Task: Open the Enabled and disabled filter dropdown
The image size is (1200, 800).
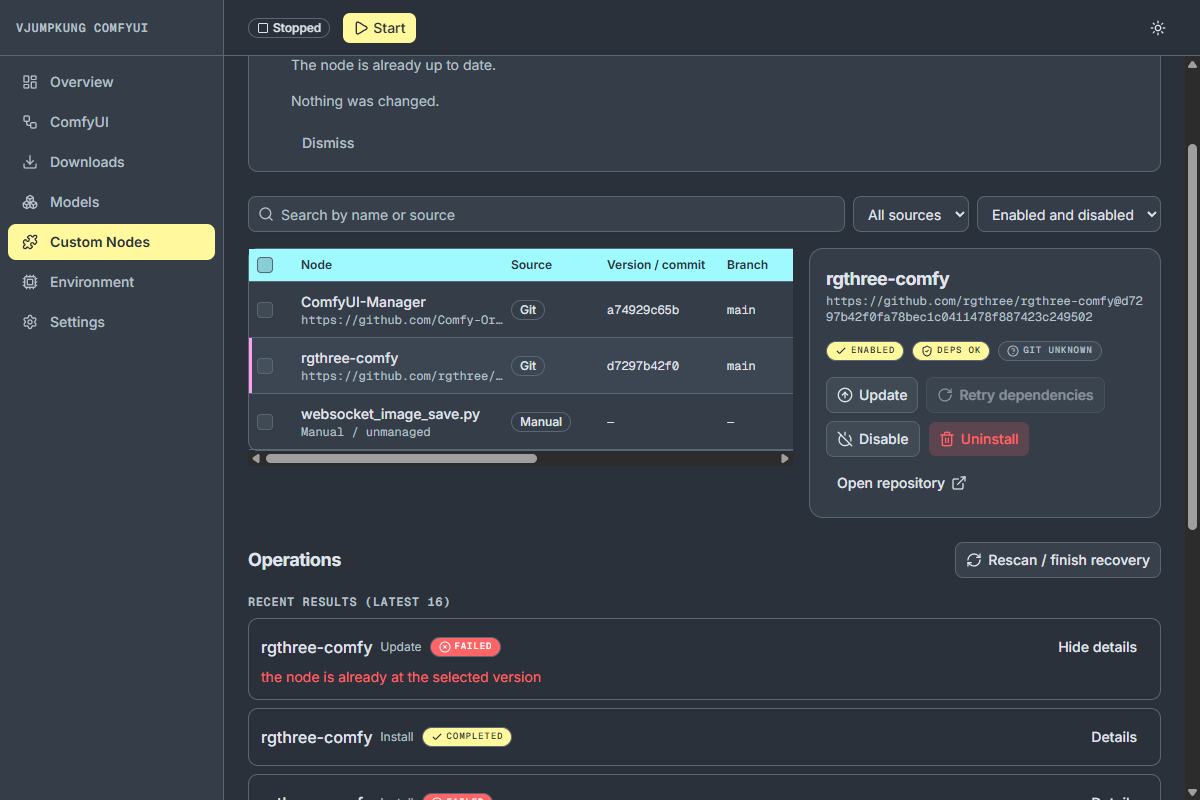Action: (x=1069, y=214)
